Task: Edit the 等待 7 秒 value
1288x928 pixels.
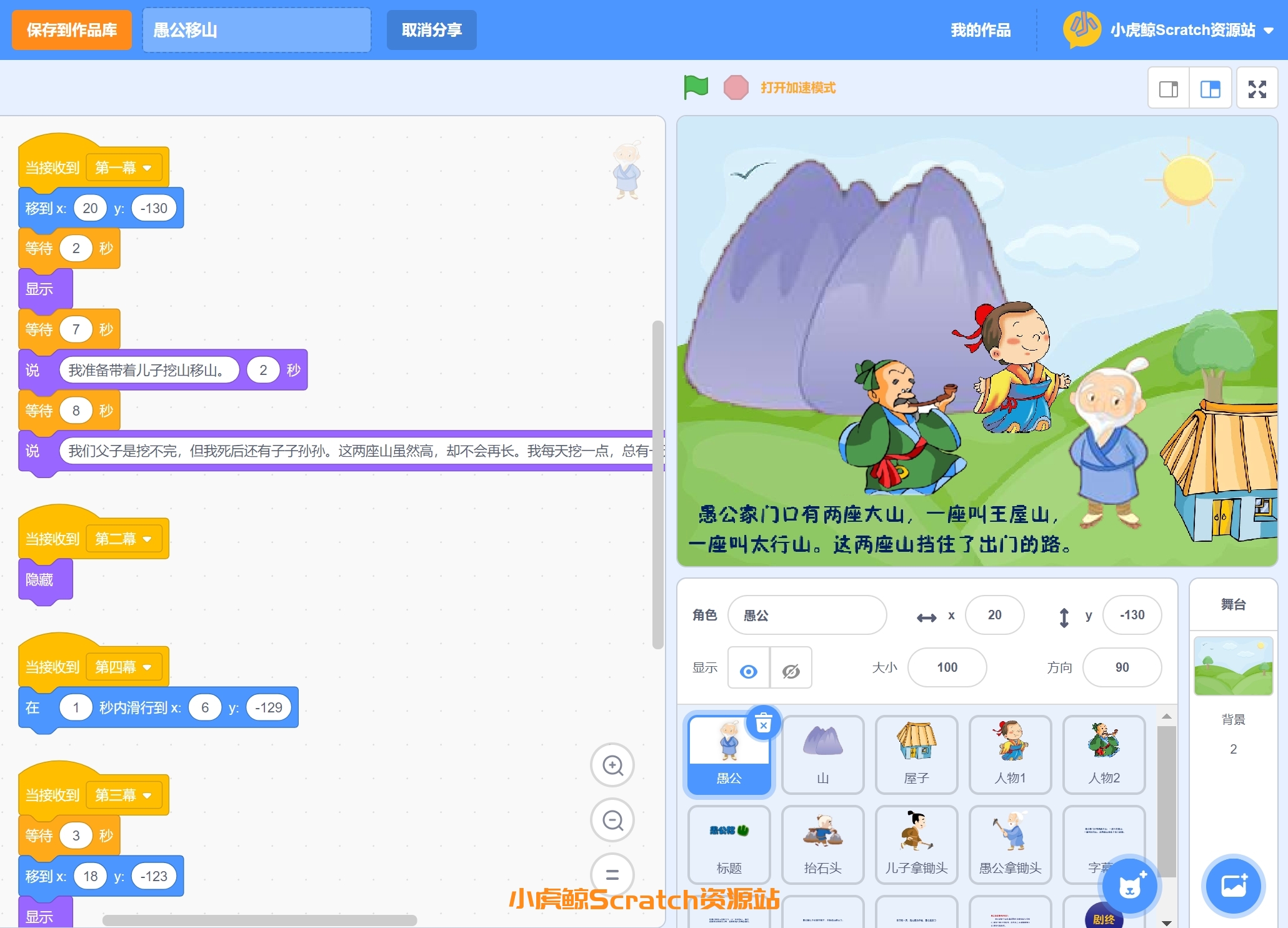Action: (76, 329)
